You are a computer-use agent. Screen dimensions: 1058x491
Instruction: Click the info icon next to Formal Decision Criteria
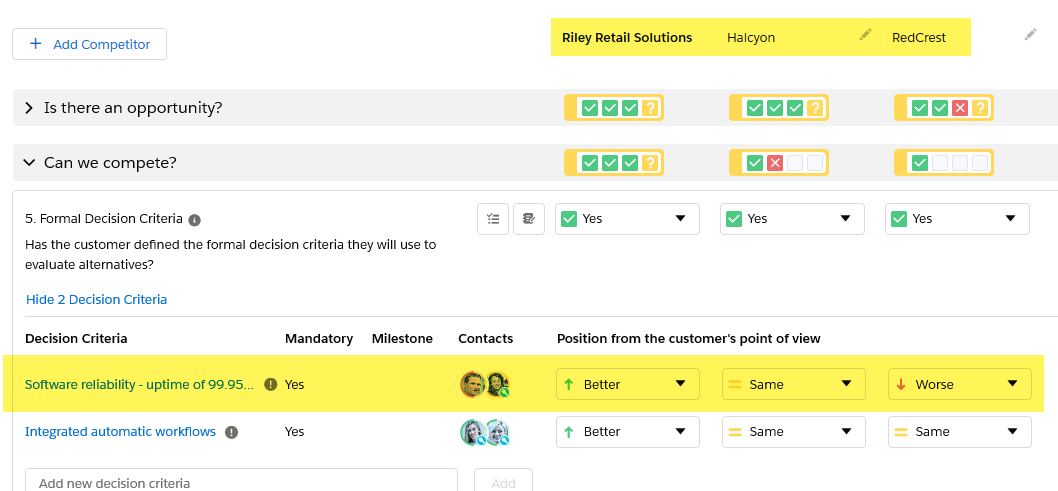[x=194, y=220]
